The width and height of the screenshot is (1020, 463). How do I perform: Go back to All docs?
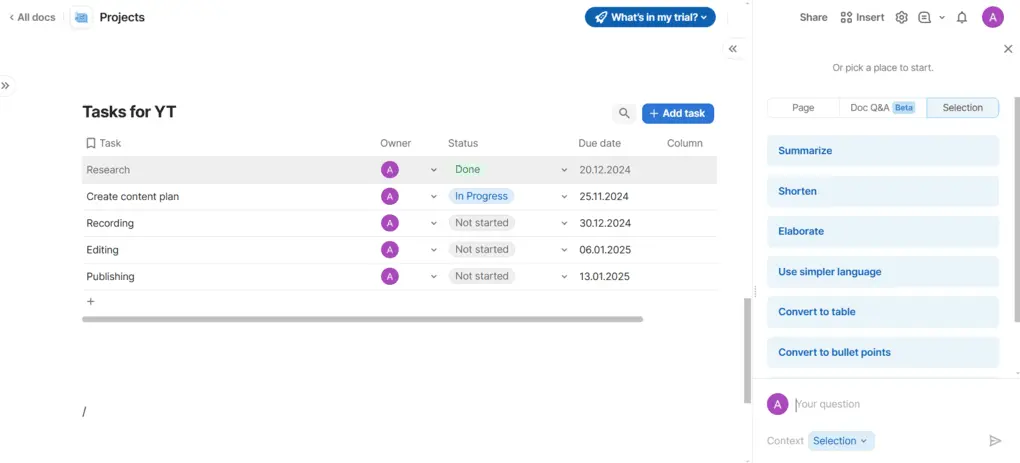click(x=32, y=18)
